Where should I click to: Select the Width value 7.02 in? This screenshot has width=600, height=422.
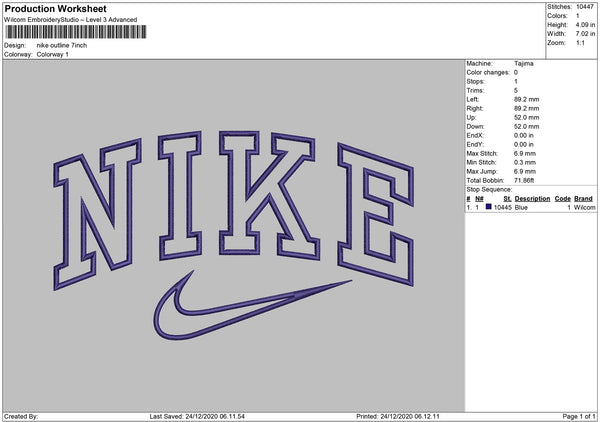[585, 34]
